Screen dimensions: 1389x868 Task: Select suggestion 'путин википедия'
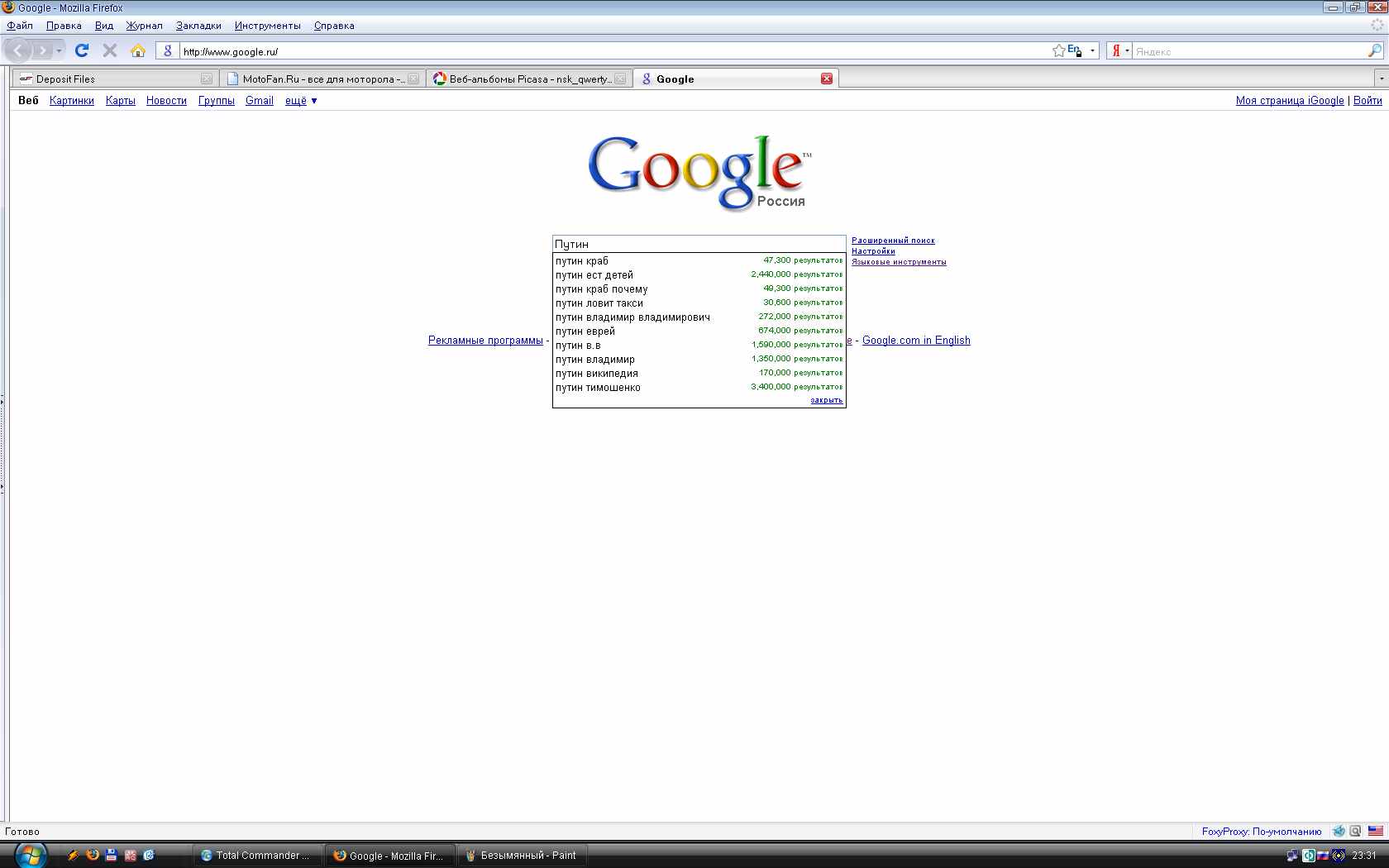click(x=699, y=374)
